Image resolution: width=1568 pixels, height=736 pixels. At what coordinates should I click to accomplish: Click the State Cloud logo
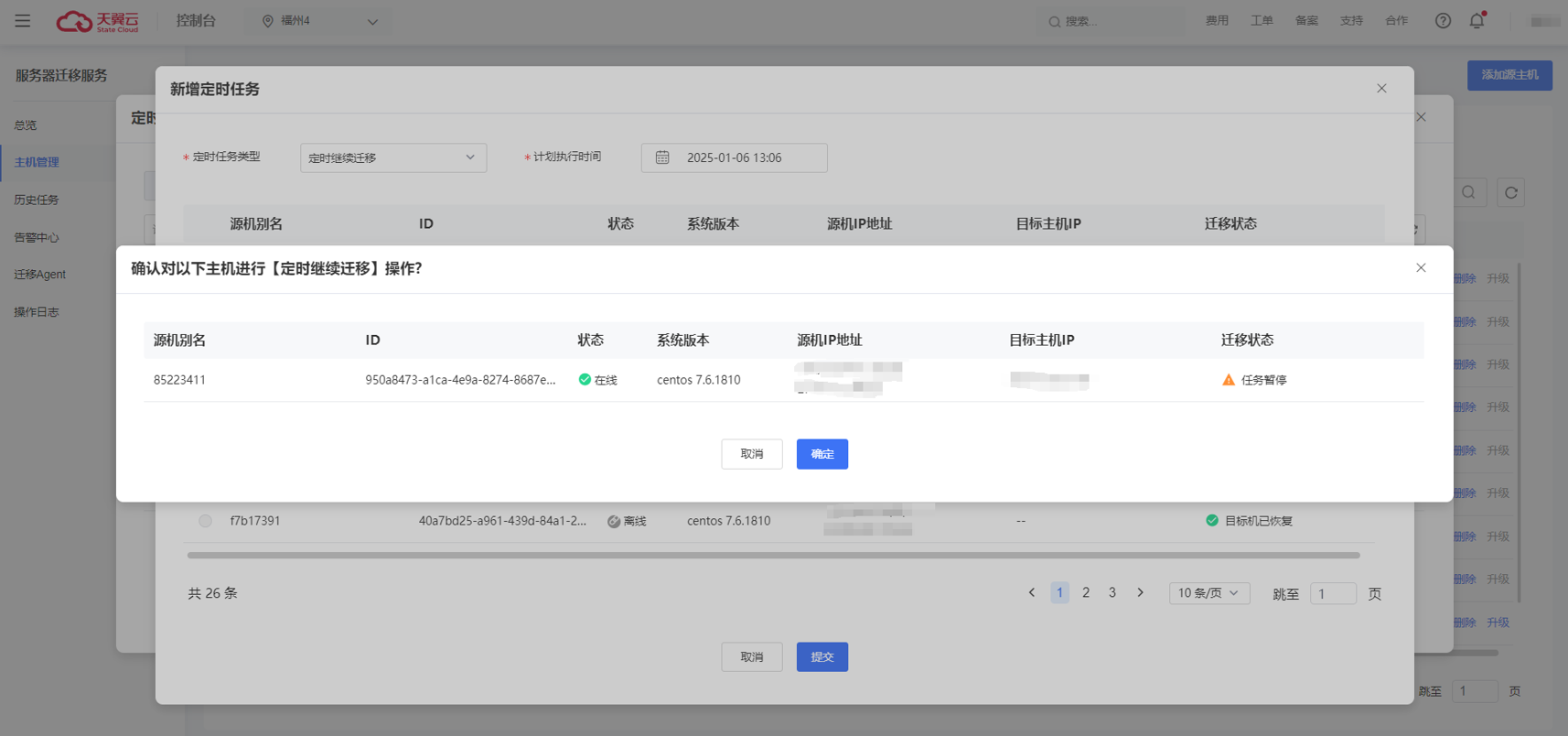97,21
